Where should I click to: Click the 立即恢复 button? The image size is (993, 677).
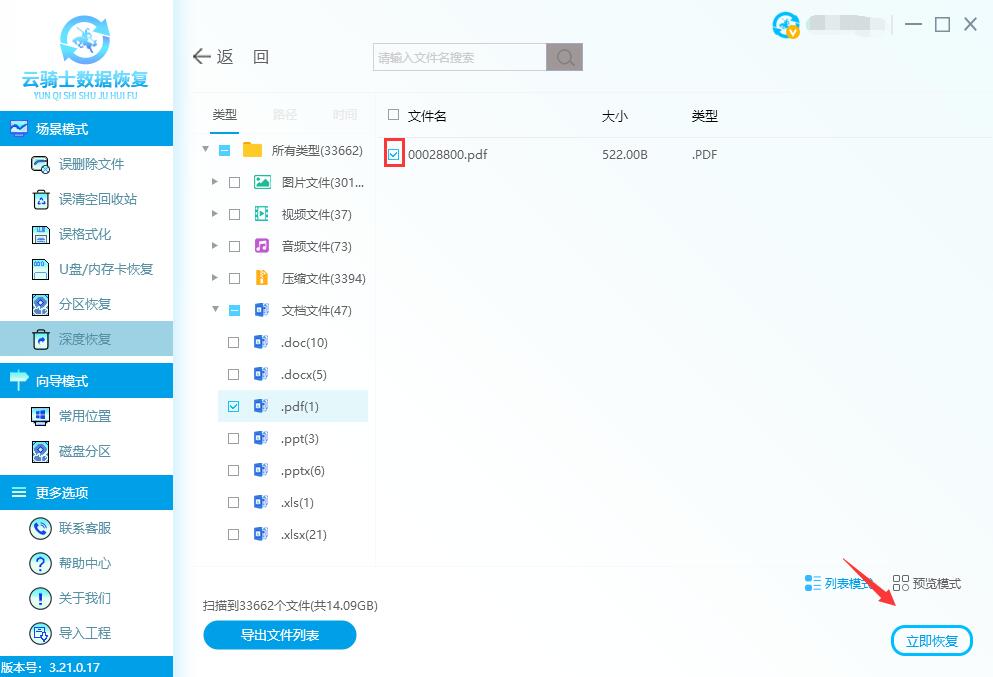pos(932,641)
